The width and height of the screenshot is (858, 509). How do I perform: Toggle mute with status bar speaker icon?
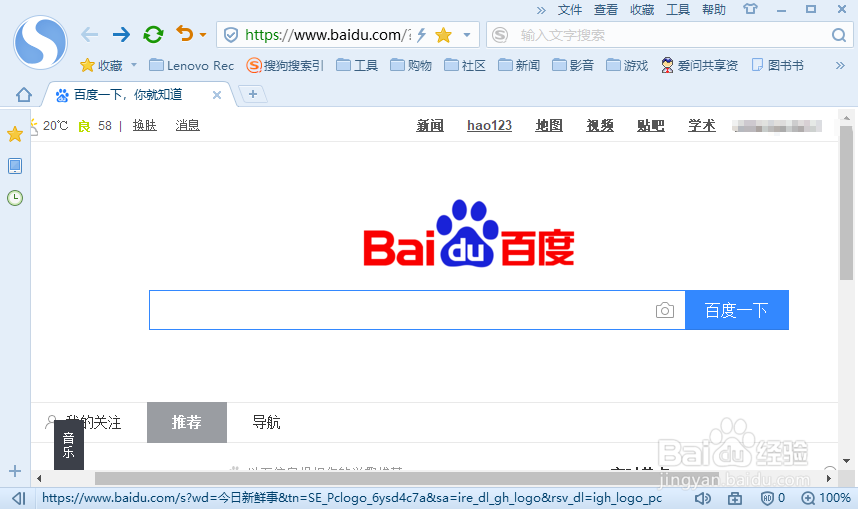(x=703, y=498)
